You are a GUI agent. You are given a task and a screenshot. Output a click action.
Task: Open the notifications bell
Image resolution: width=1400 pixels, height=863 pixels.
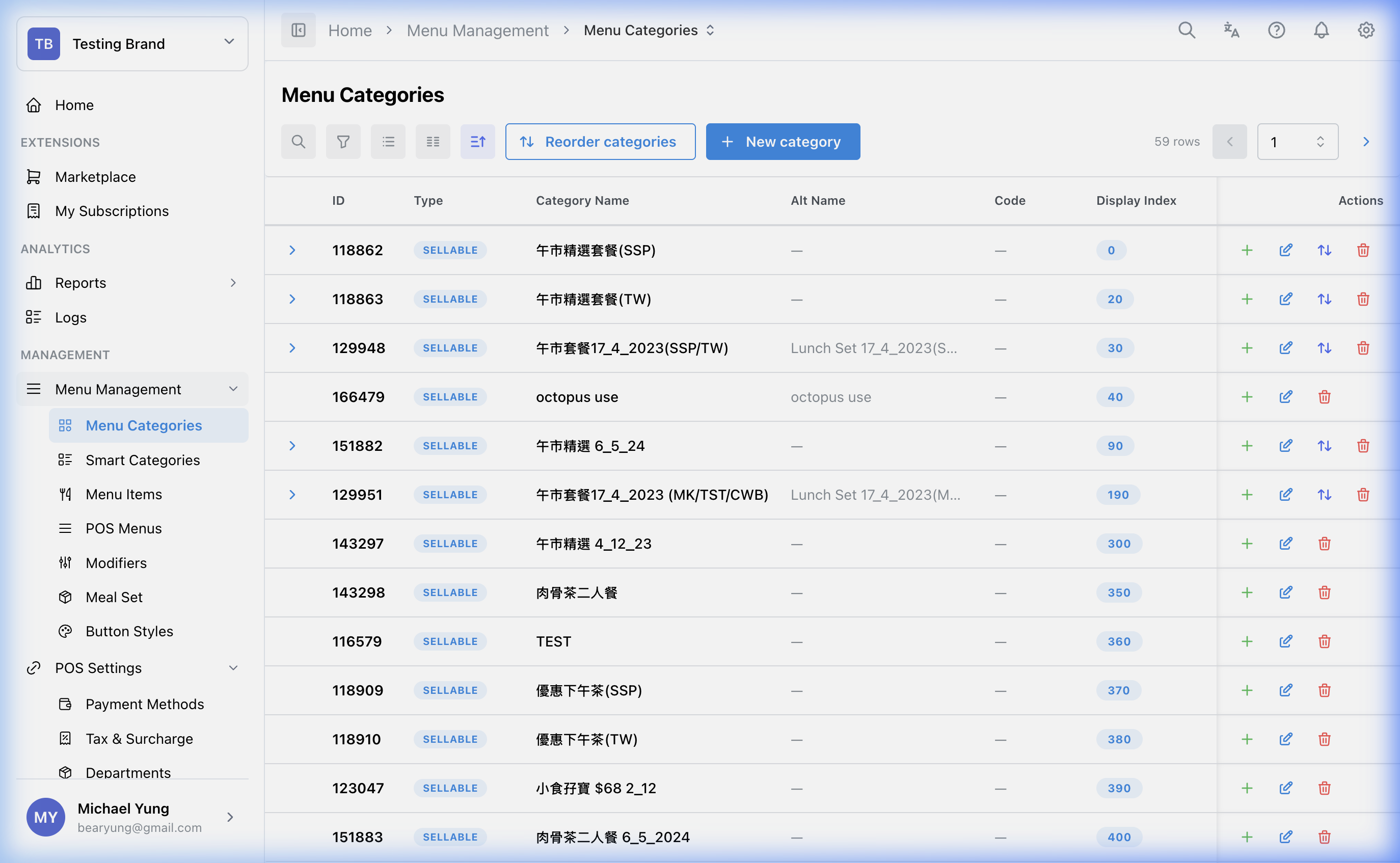click(x=1321, y=30)
